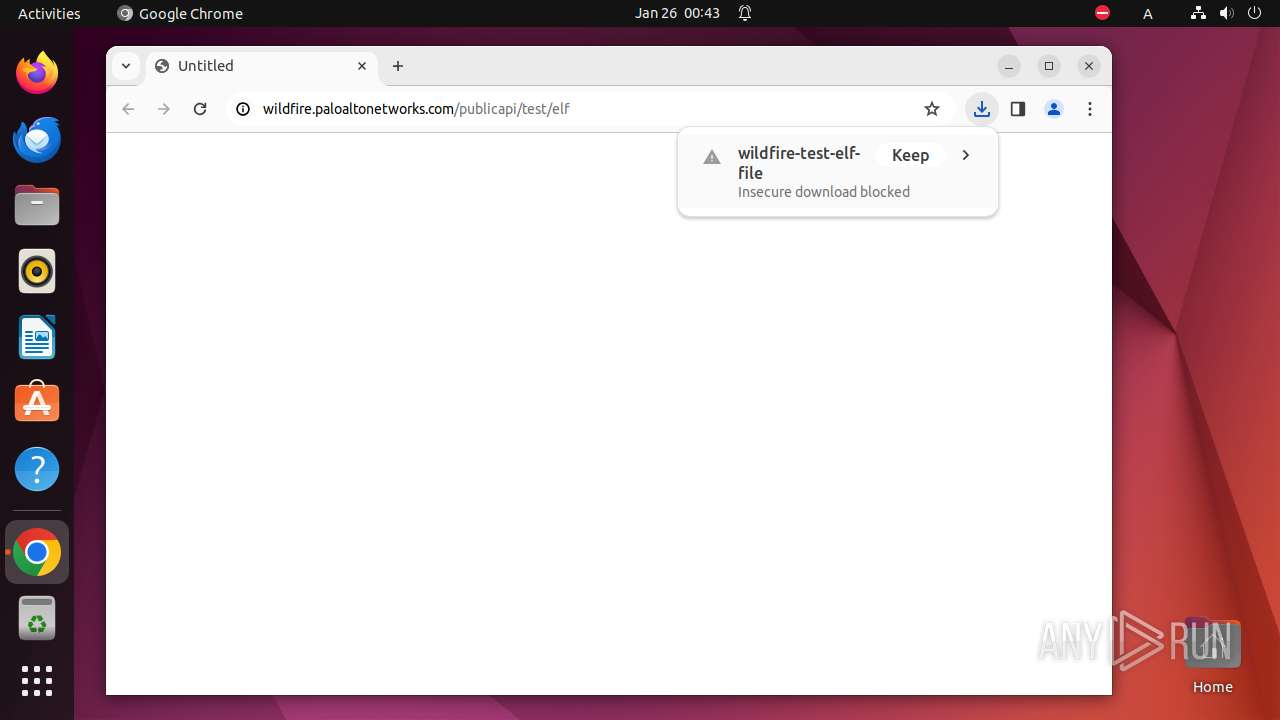Close the Untitled tab
The width and height of the screenshot is (1280, 720).
(x=362, y=66)
